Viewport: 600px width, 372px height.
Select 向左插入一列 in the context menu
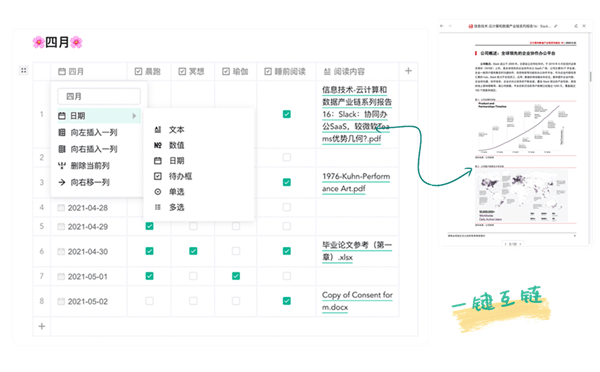tap(99, 132)
